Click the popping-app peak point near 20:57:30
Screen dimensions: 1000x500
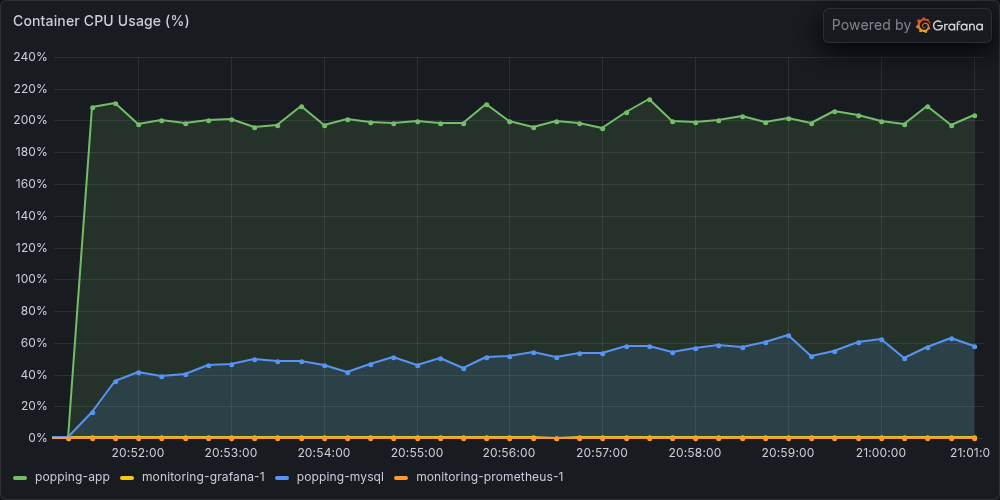[649, 99]
